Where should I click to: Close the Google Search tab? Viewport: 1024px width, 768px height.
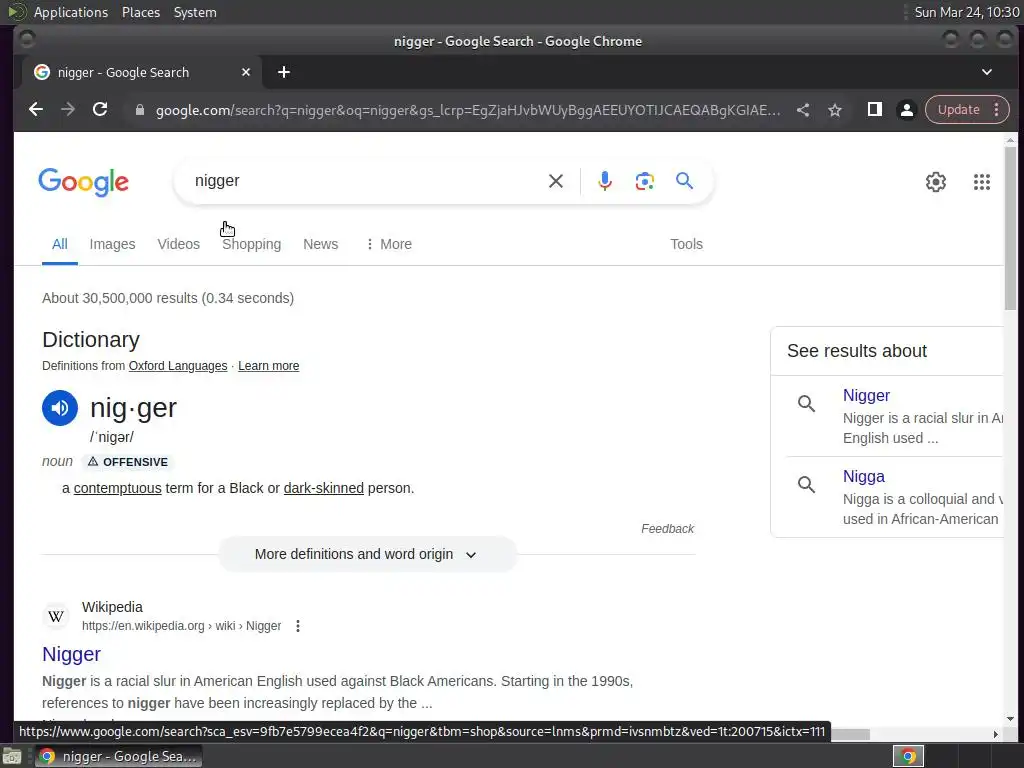click(x=246, y=72)
